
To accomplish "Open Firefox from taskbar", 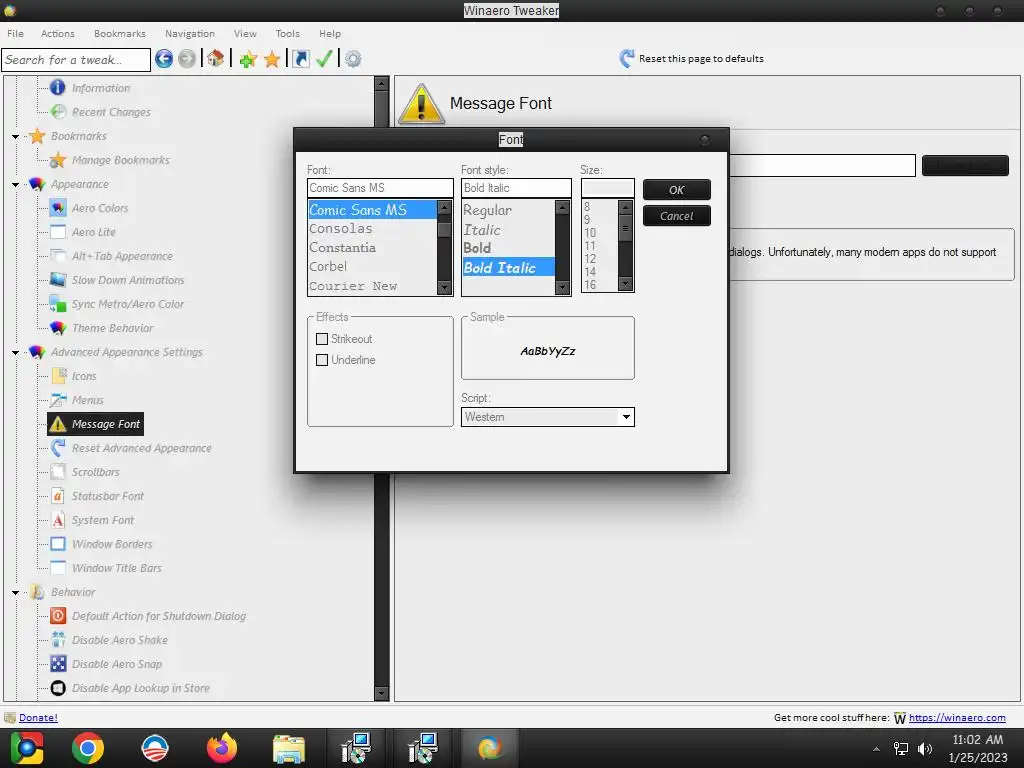I will click(x=222, y=748).
